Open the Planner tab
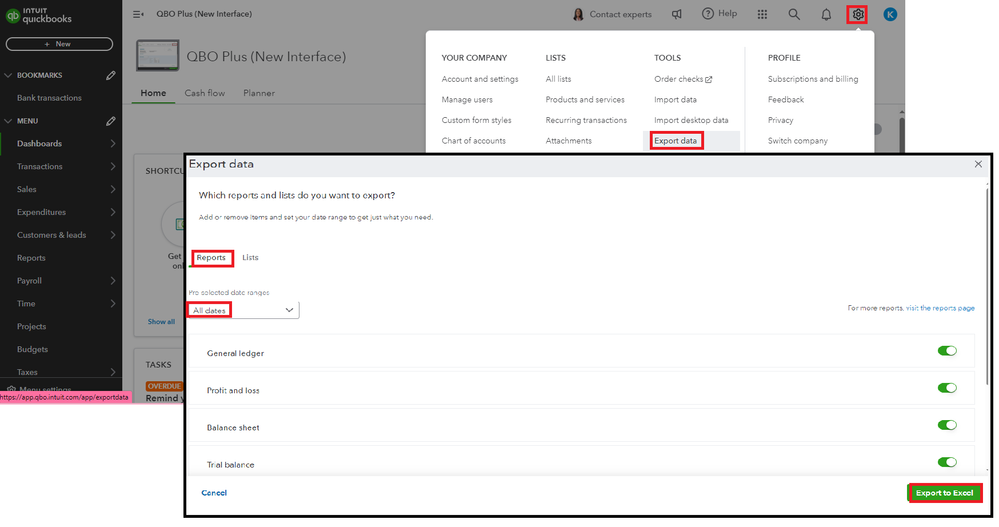This screenshot has height=527, width=999. click(259, 93)
